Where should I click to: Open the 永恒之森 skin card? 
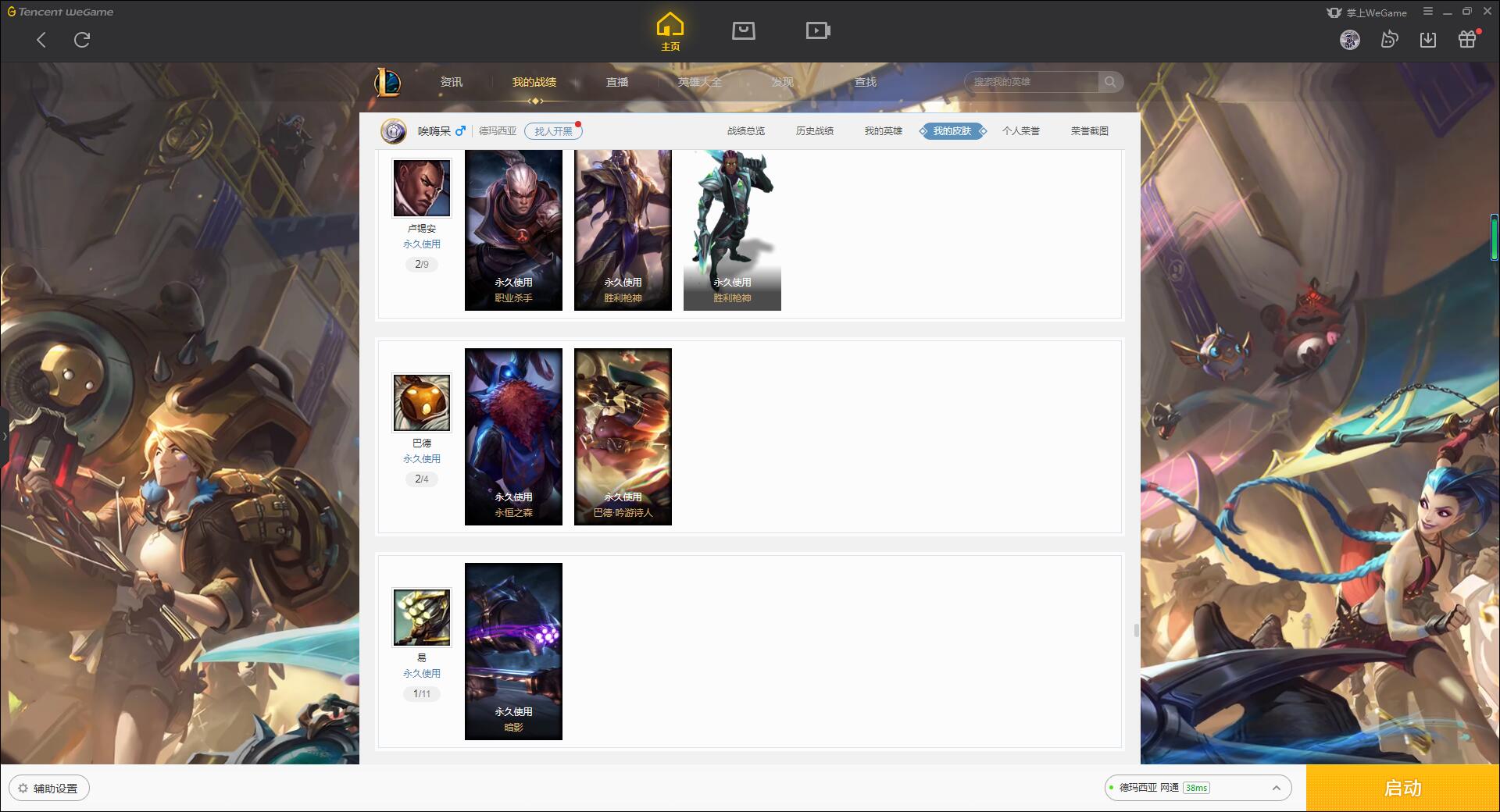coord(513,436)
